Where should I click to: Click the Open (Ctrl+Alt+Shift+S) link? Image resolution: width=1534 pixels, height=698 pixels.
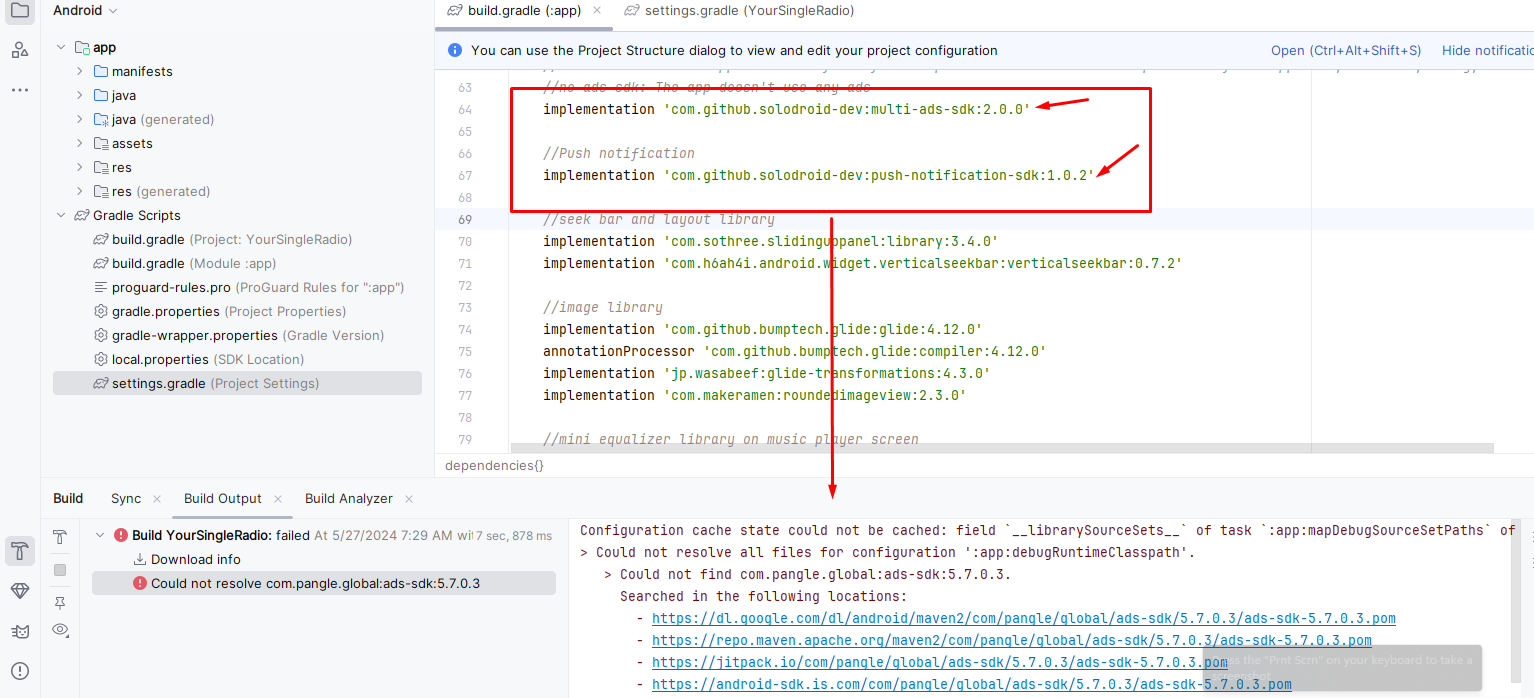point(1345,50)
